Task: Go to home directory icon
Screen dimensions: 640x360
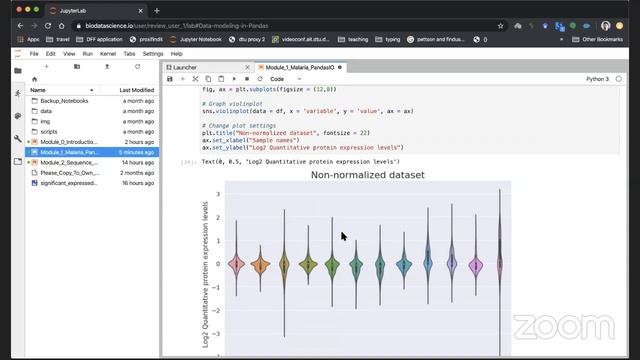Action: click(34, 79)
